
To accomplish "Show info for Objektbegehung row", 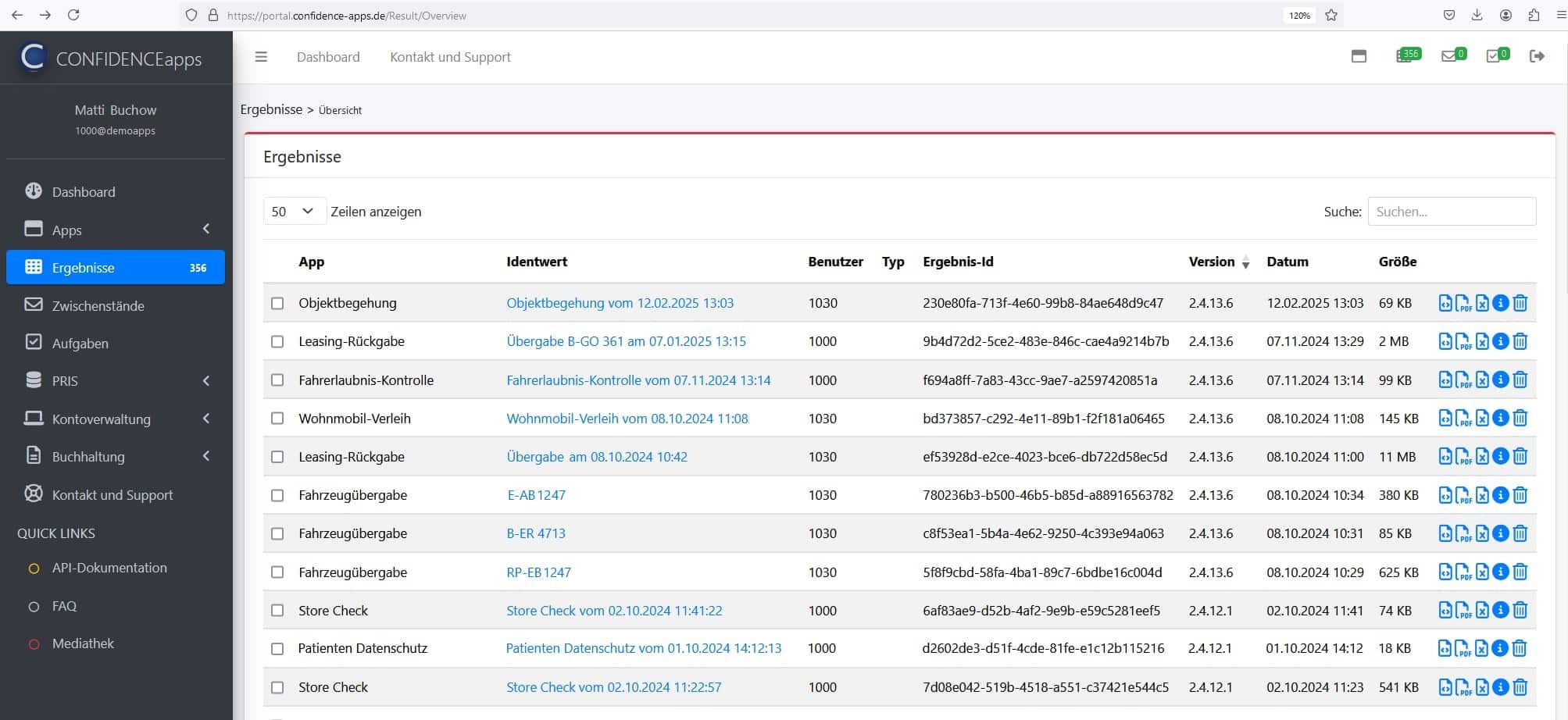I will point(1500,303).
